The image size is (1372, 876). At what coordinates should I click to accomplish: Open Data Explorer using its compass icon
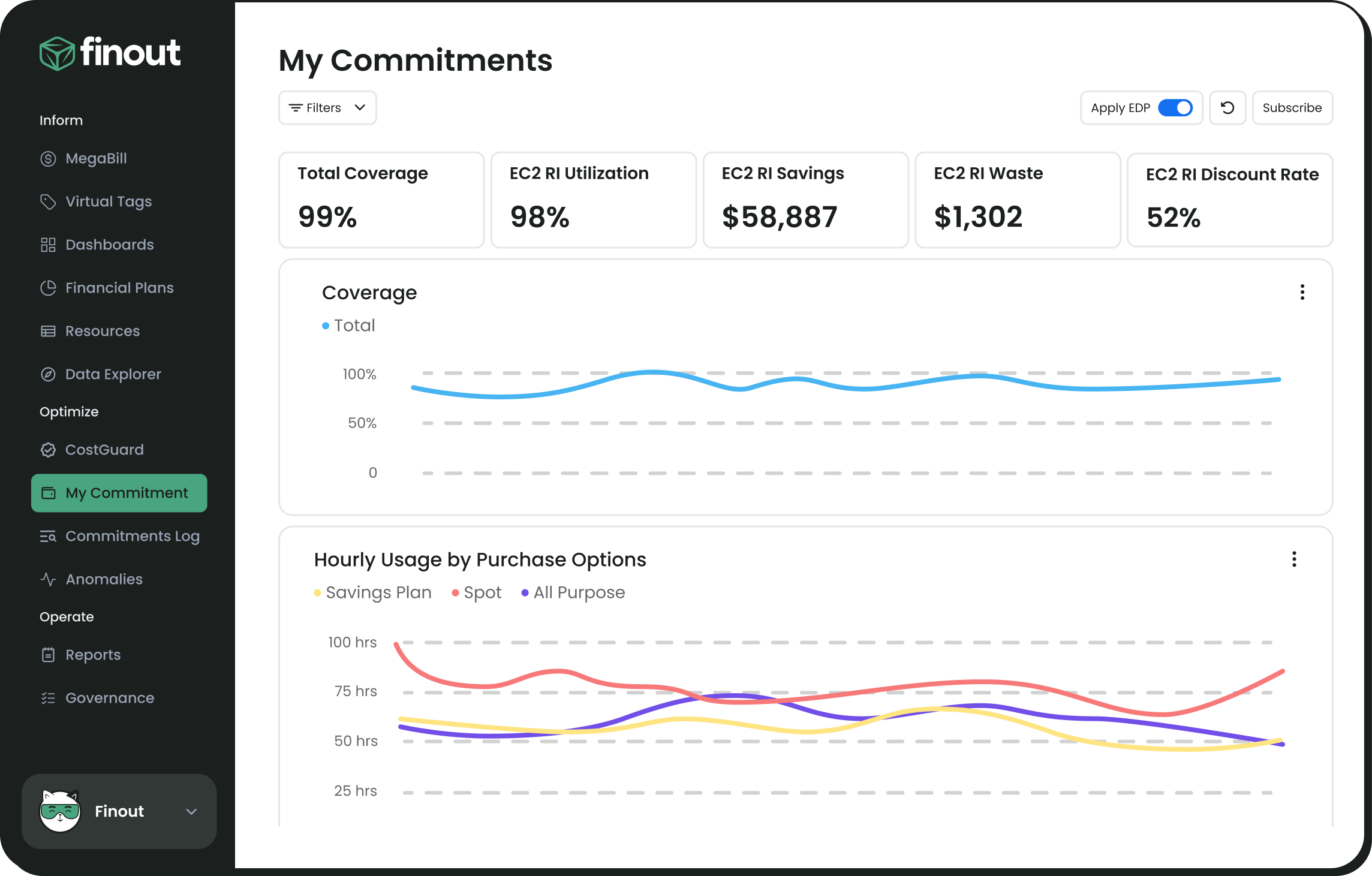[x=49, y=374]
